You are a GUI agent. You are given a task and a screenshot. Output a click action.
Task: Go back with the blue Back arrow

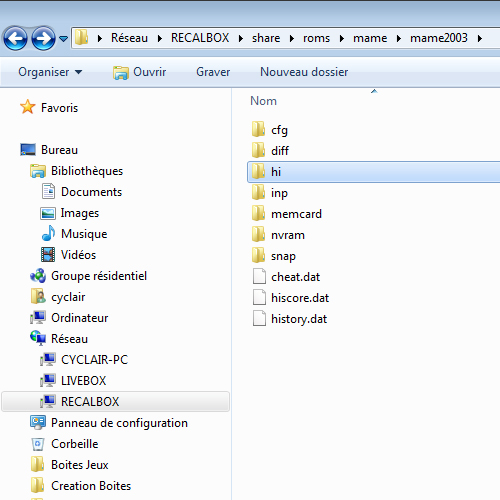(x=15, y=38)
